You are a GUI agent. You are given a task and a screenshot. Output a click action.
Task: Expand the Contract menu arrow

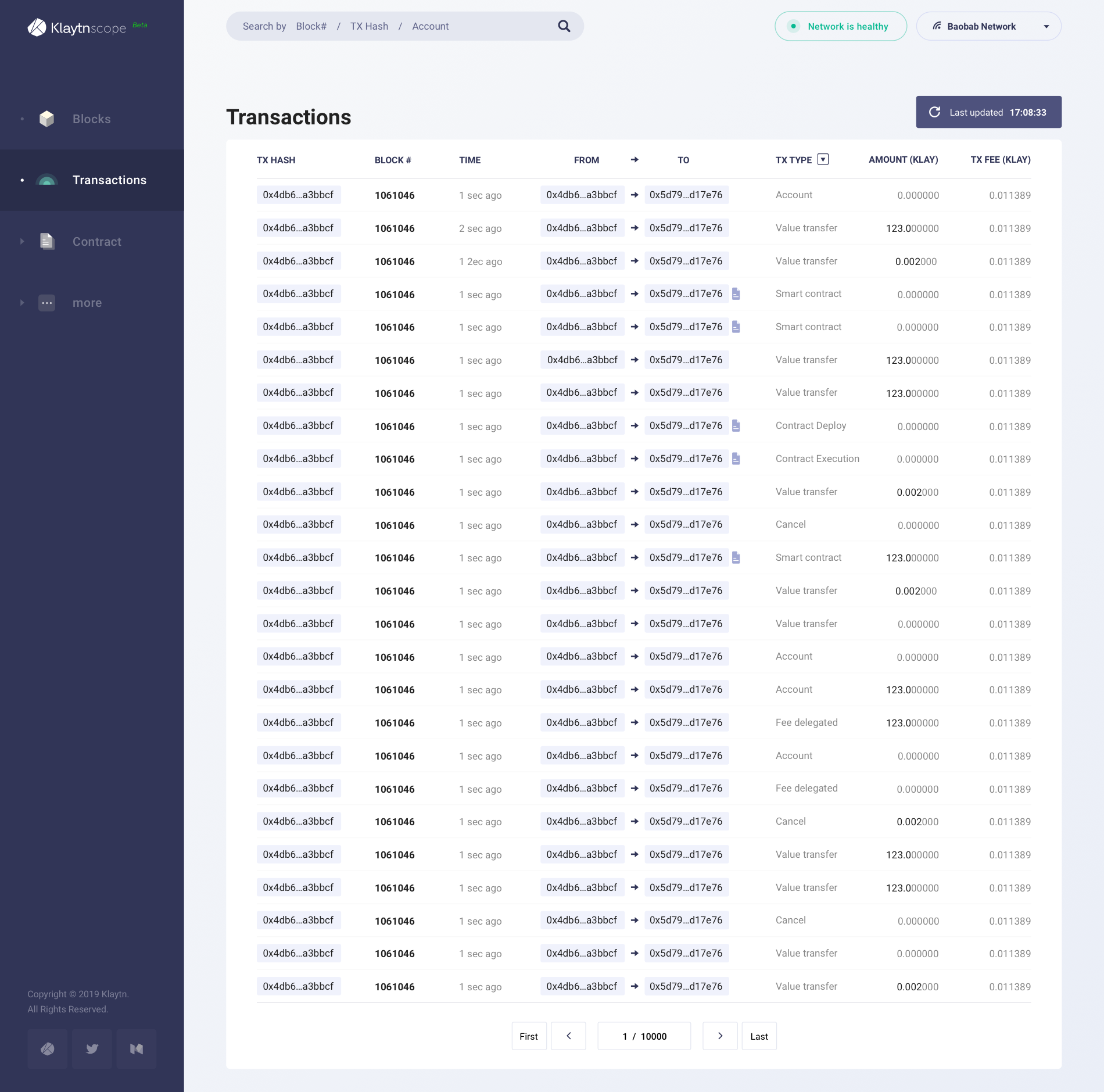tap(22, 241)
